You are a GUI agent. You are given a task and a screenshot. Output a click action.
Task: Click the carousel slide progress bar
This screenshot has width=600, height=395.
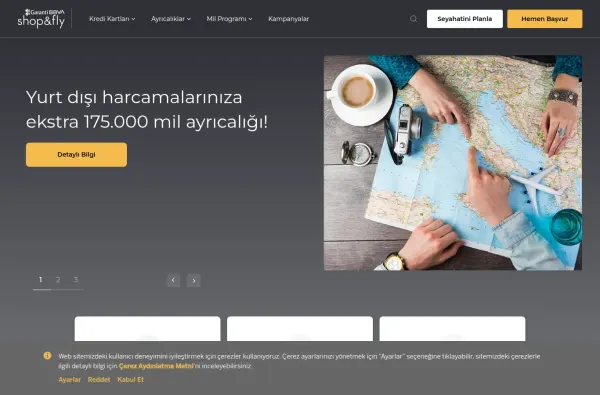tap(58, 290)
